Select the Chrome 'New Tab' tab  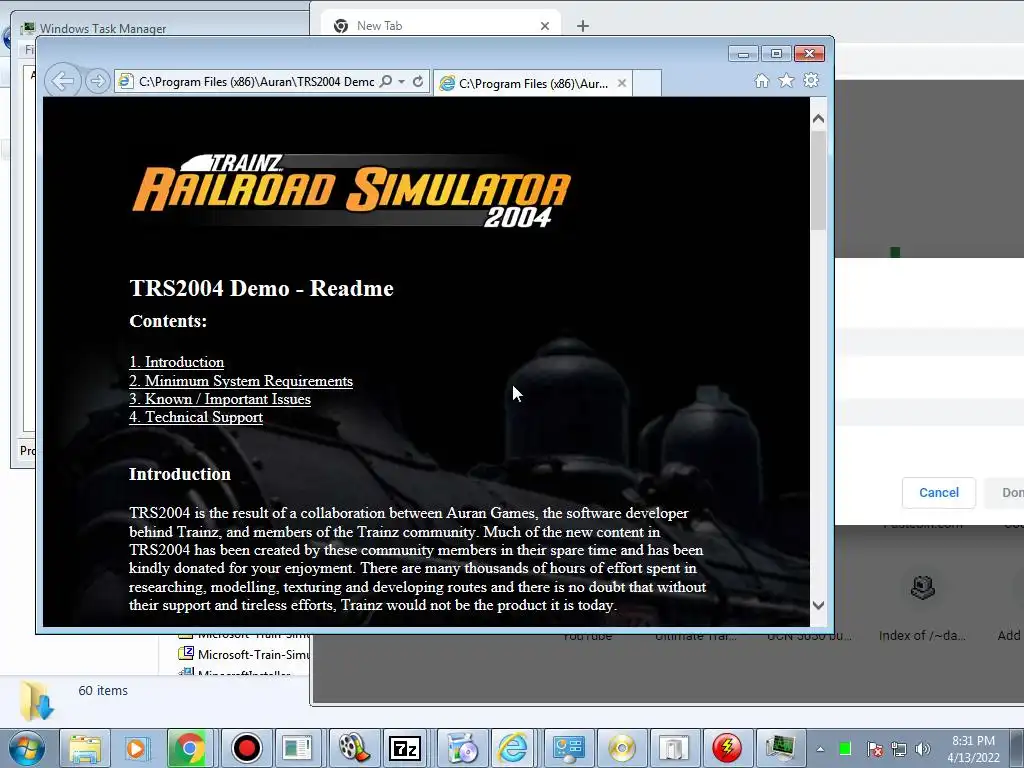[x=441, y=26]
